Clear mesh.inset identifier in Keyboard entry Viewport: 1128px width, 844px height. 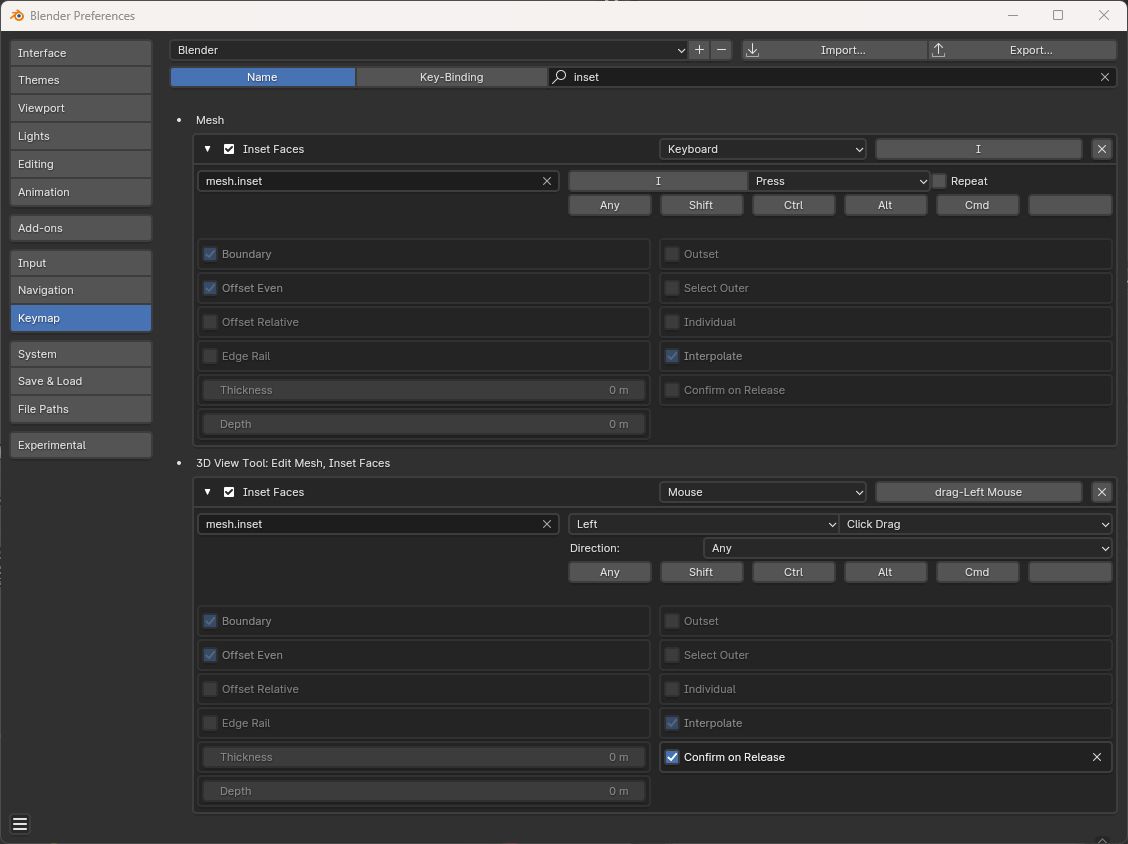click(x=547, y=181)
